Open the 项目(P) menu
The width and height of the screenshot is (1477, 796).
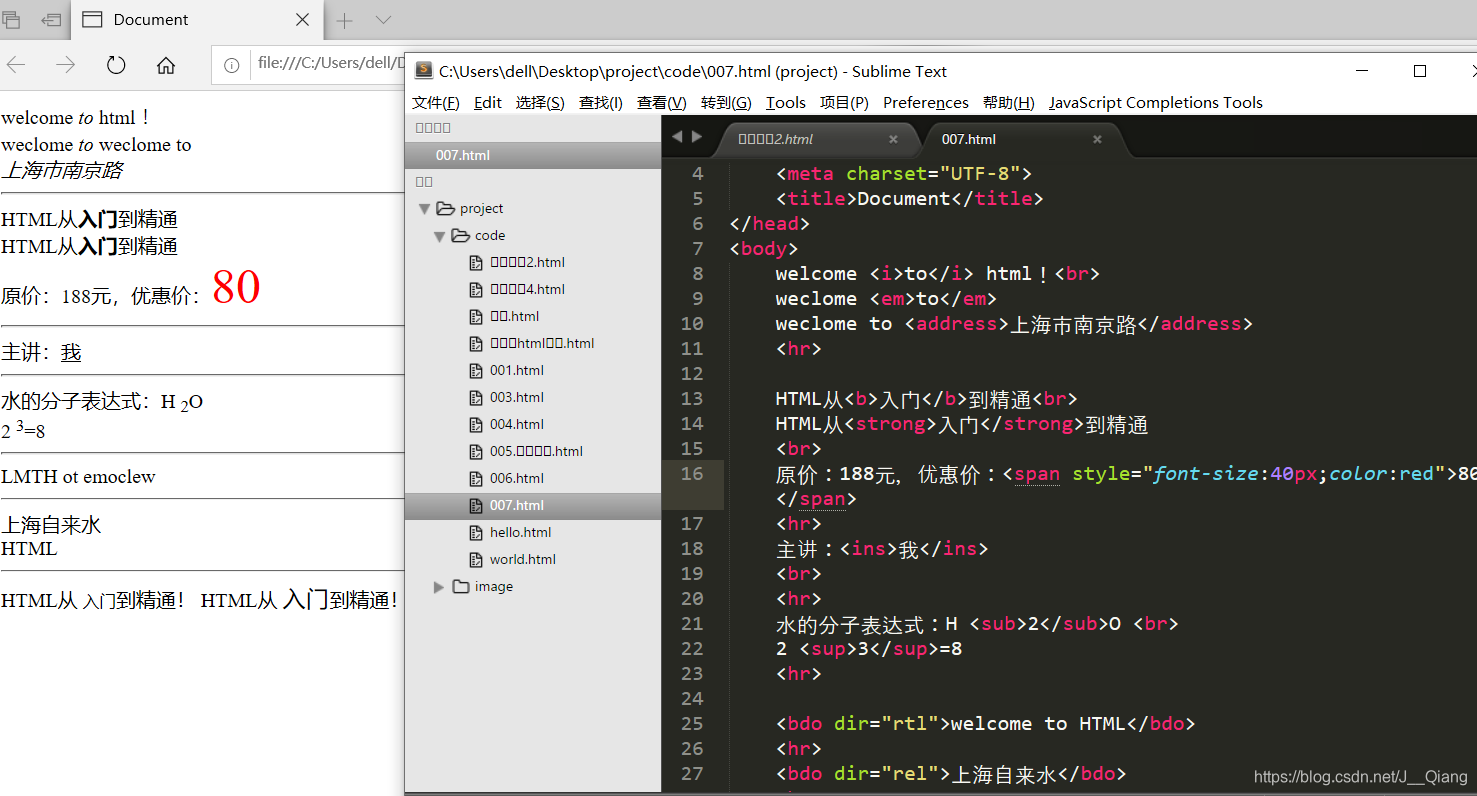[845, 103]
